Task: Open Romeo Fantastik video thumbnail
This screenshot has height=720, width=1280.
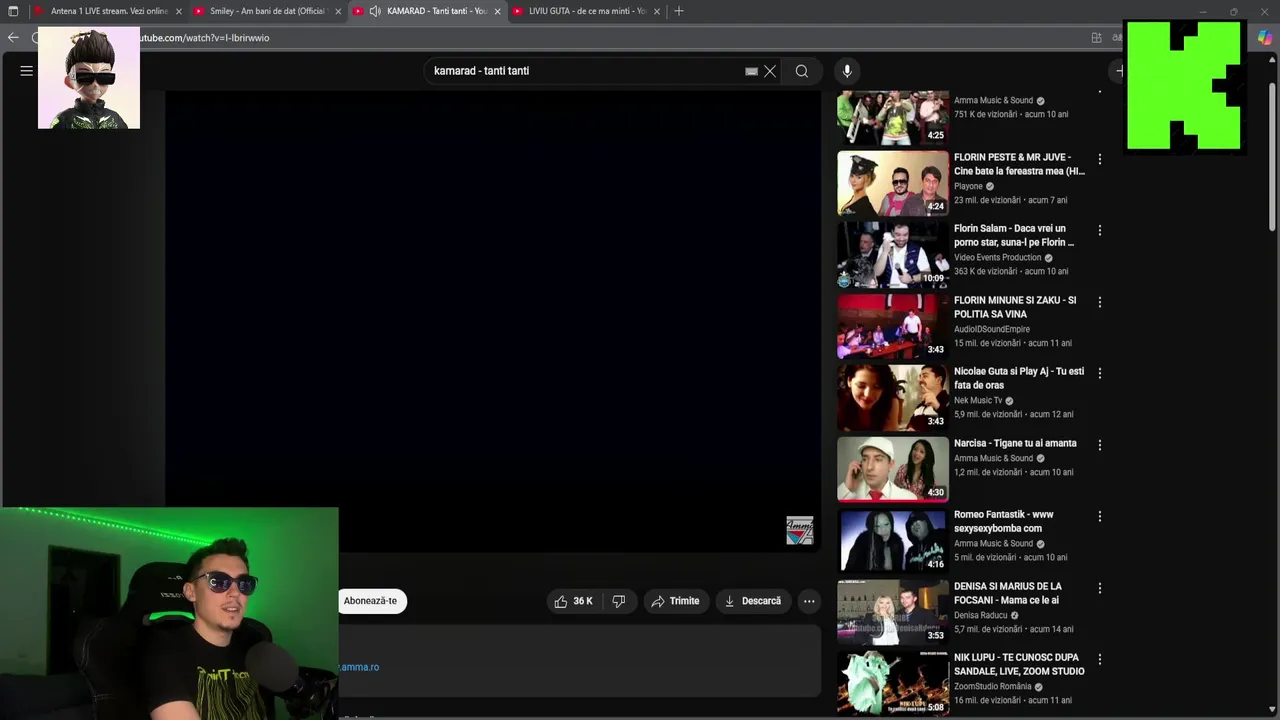Action: (x=893, y=540)
